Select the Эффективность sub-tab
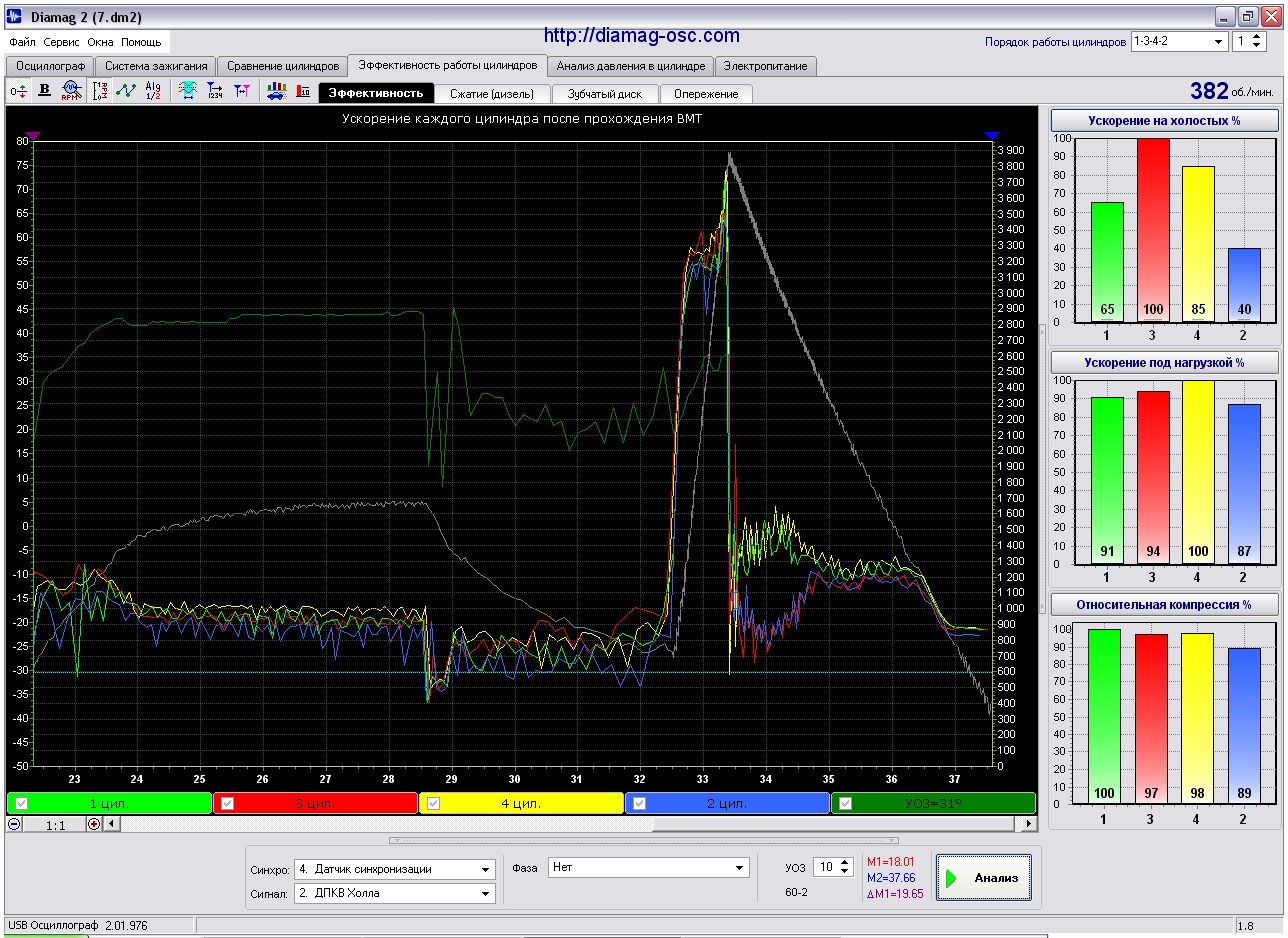 point(376,93)
